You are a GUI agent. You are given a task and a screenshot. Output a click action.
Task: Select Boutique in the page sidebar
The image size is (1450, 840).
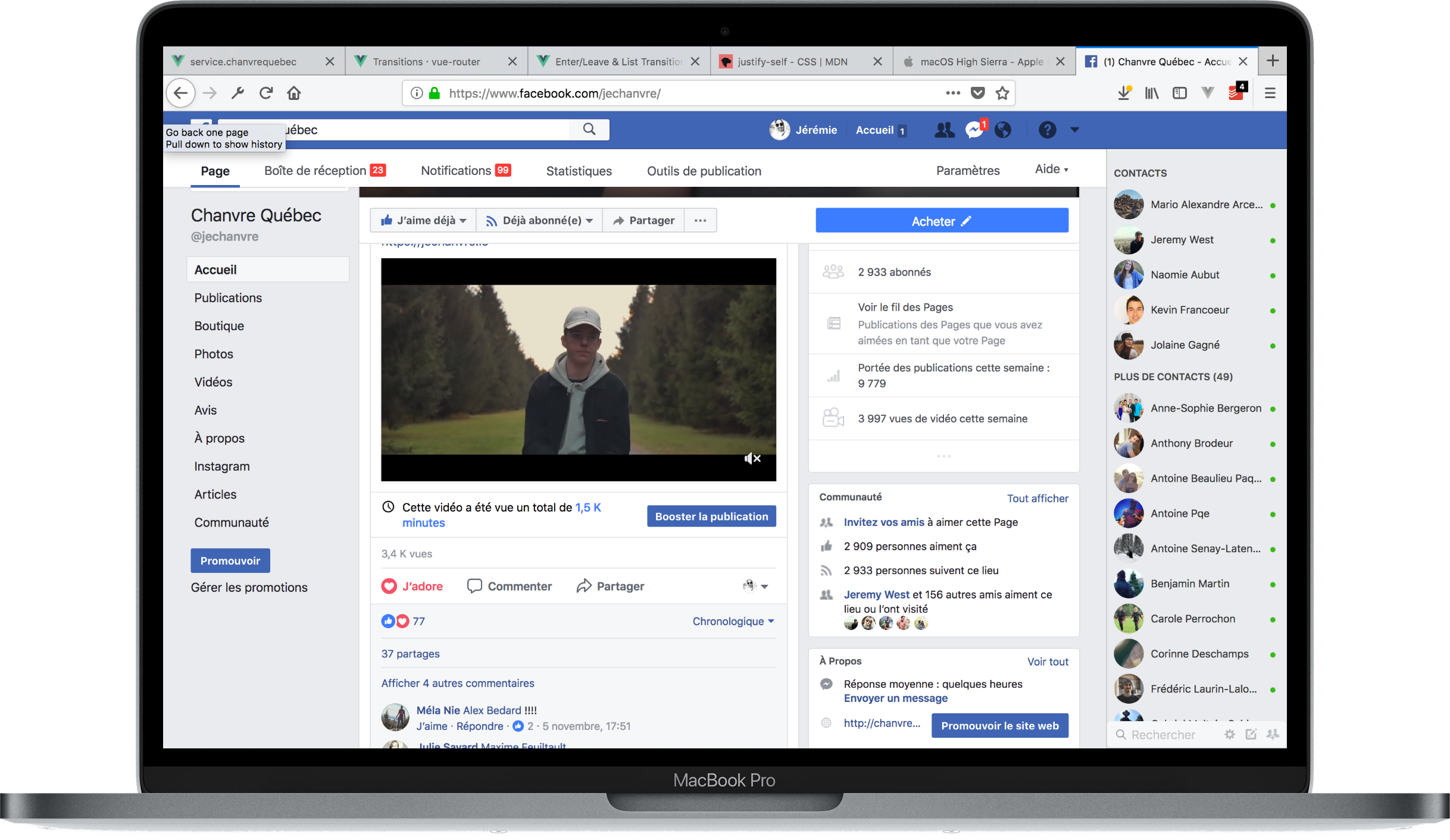pyautogui.click(x=219, y=326)
